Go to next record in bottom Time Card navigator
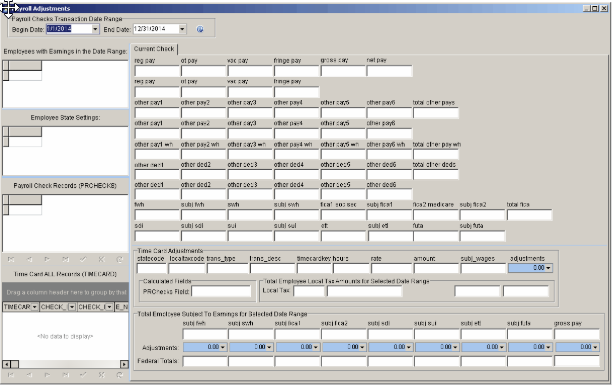Screen dimensions: 612x386 47,375
